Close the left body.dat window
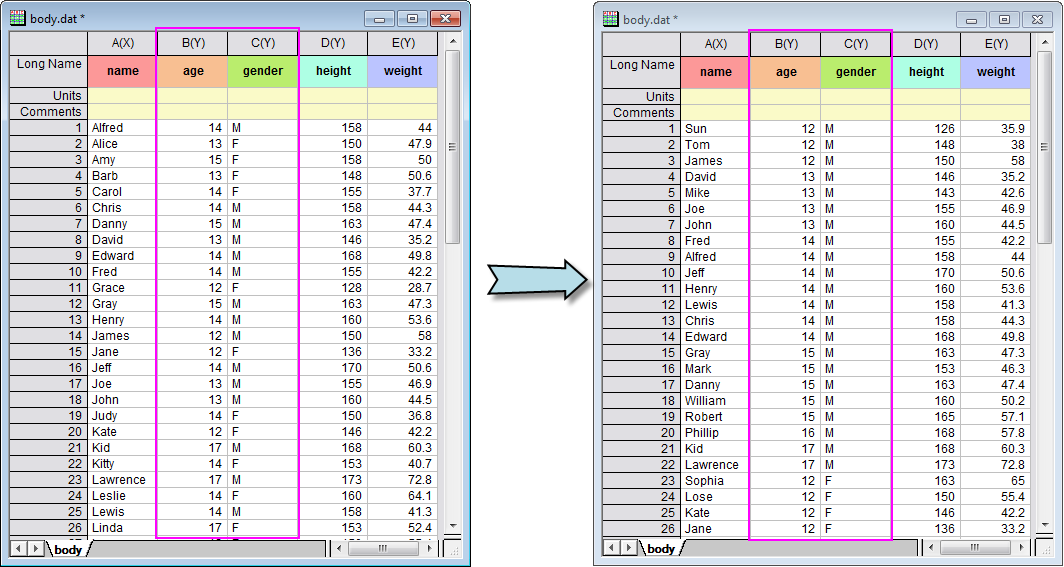 point(445,18)
